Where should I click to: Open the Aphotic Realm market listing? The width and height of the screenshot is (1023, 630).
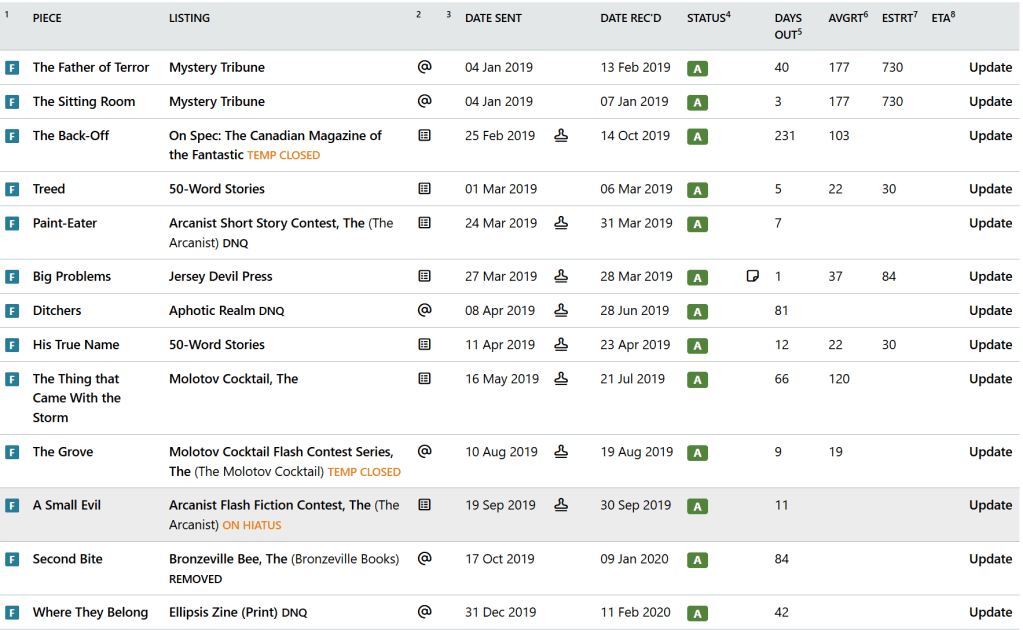coord(211,310)
